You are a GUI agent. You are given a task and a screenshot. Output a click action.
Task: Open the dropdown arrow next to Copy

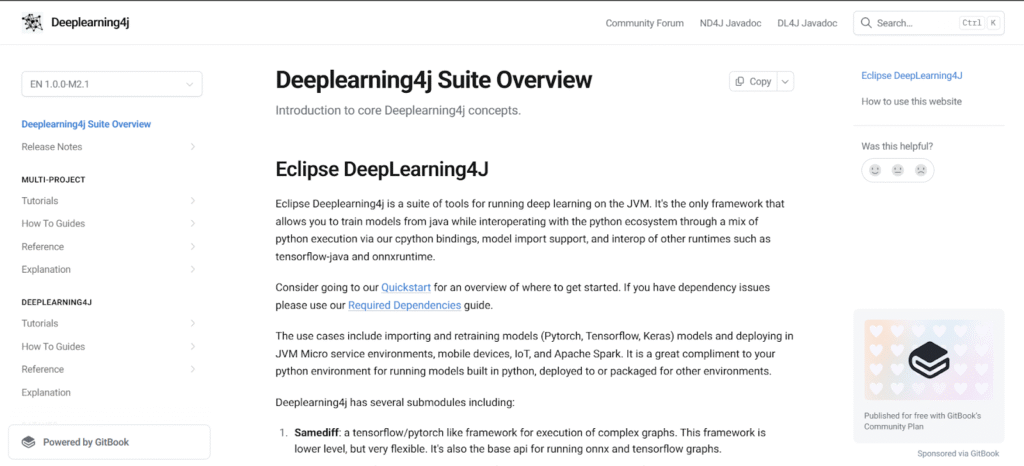pyautogui.click(x=786, y=82)
